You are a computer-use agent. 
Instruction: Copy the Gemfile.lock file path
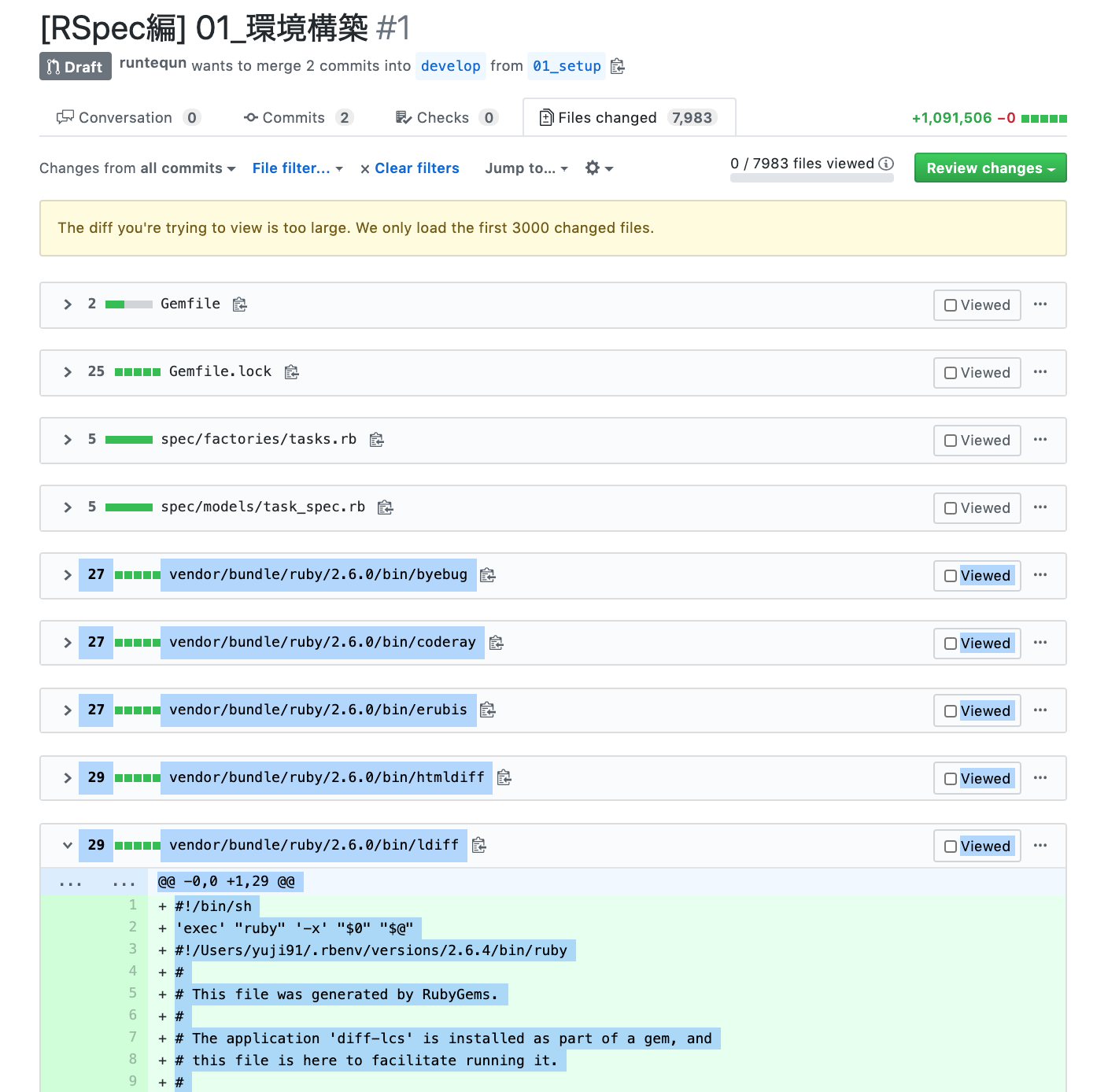[291, 371]
